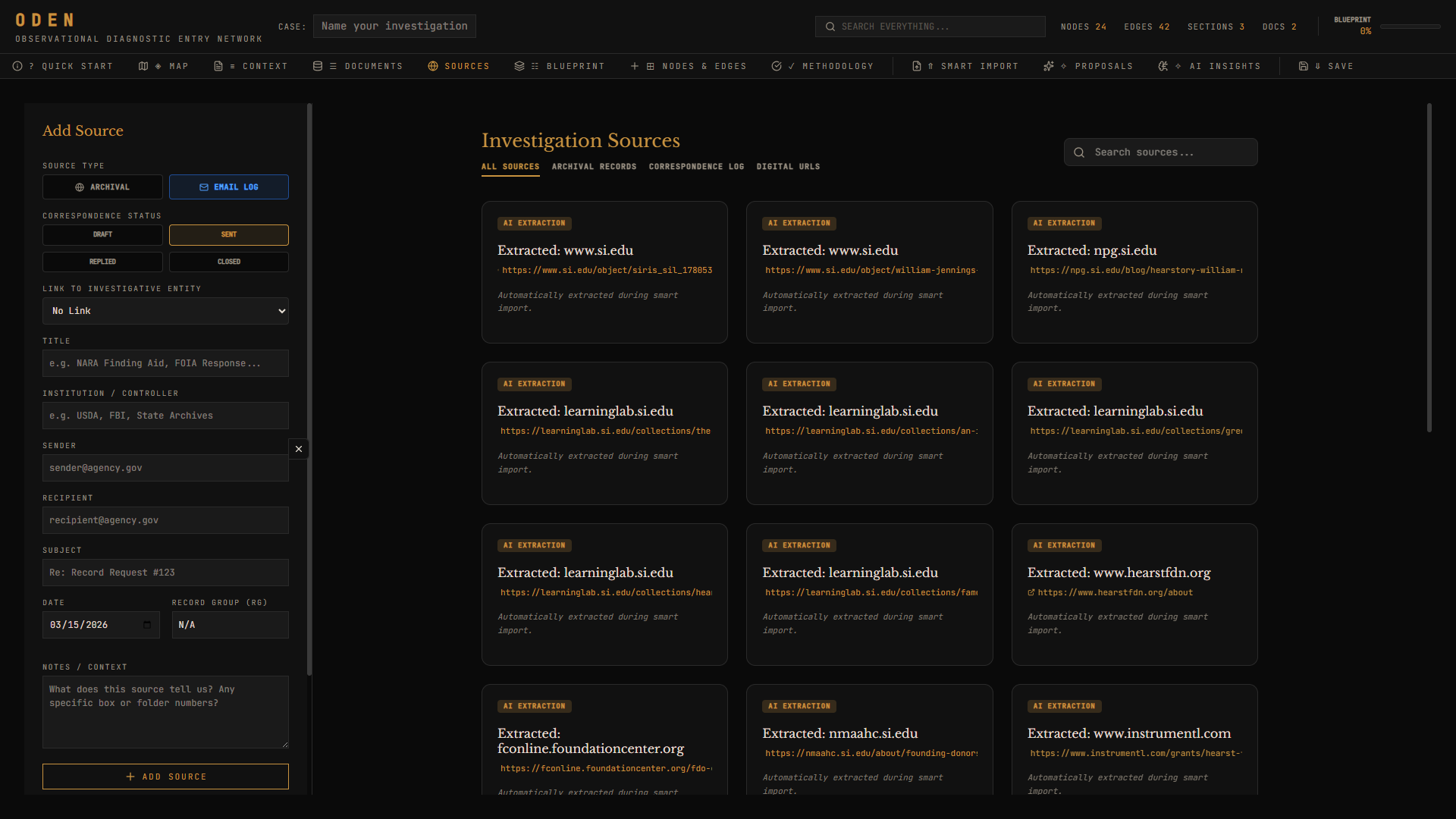The height and width of the screenshot is (819, 1456).
Task: Click the Smart Import upload icon
Action: pyautogui.click(x=918, y=66)
